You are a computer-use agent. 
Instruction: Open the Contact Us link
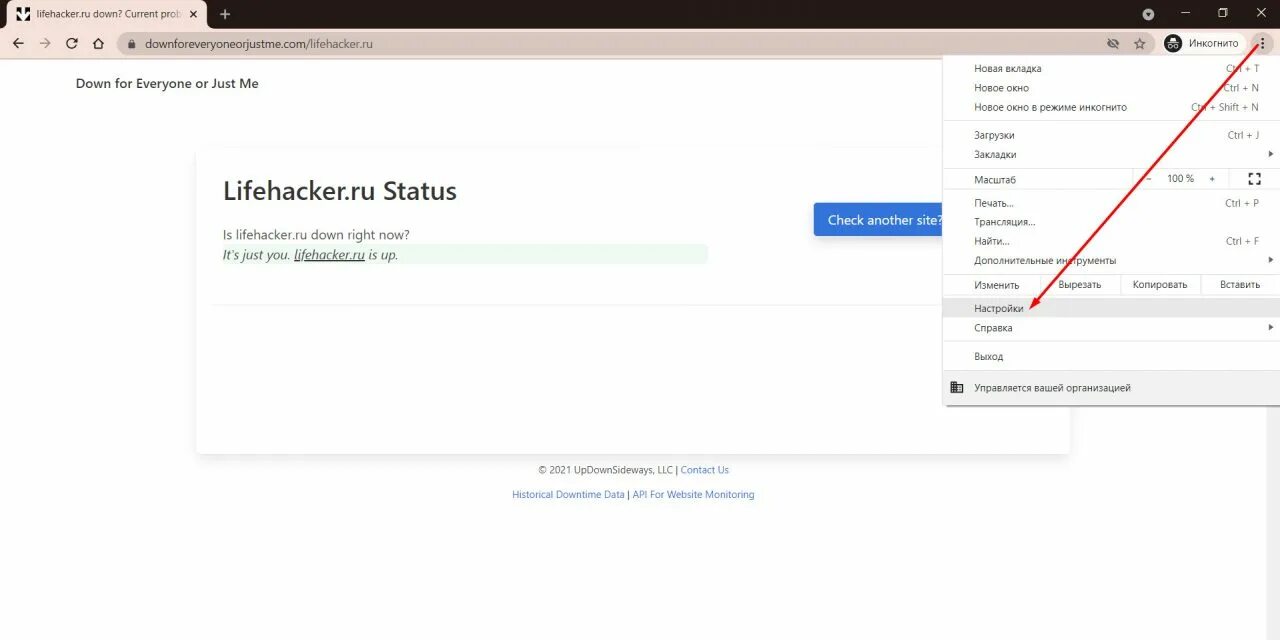point(705,470)
